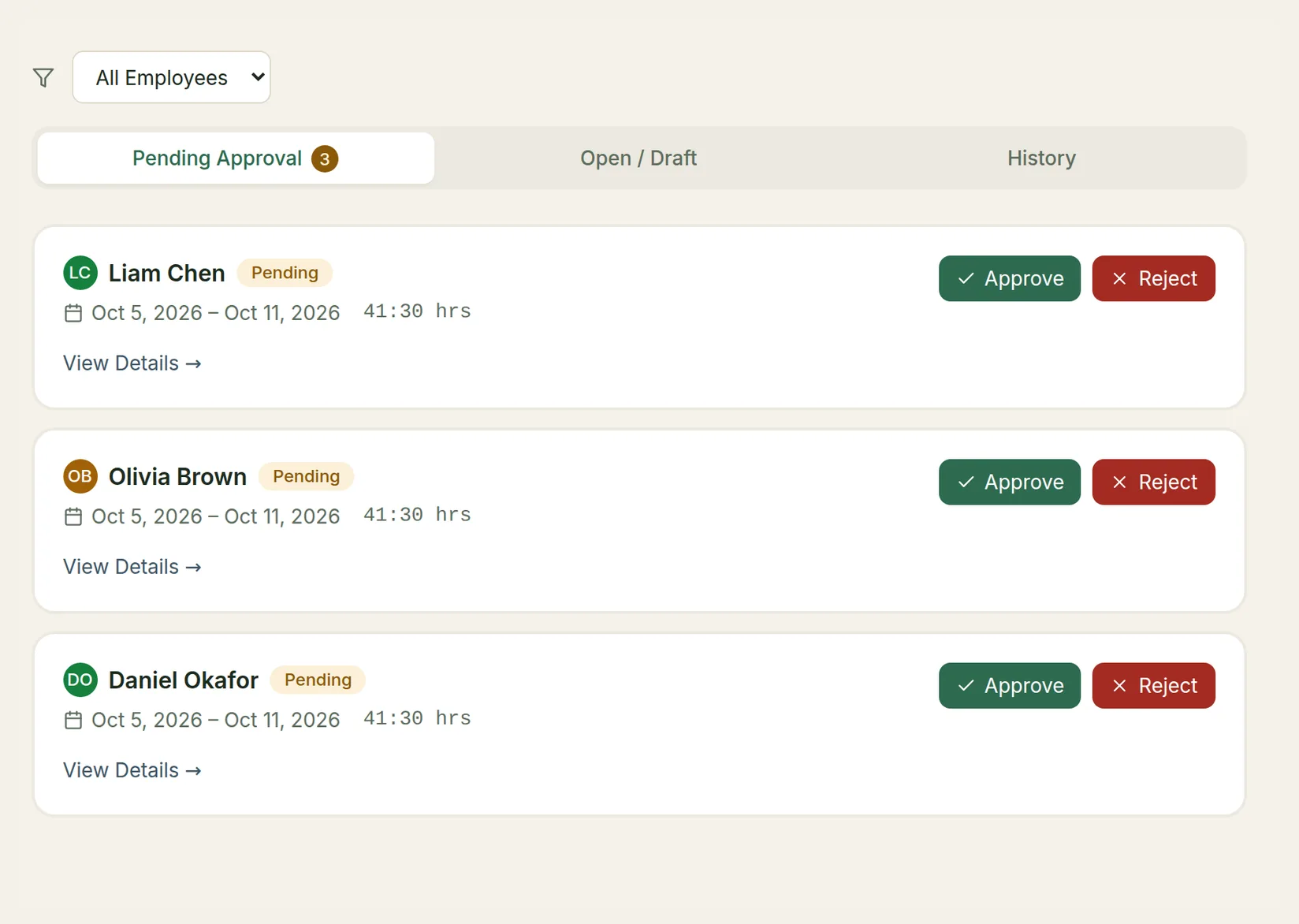Click the filter funnel icon
The width and height of the screenshot is (1299, 924).
43,77
